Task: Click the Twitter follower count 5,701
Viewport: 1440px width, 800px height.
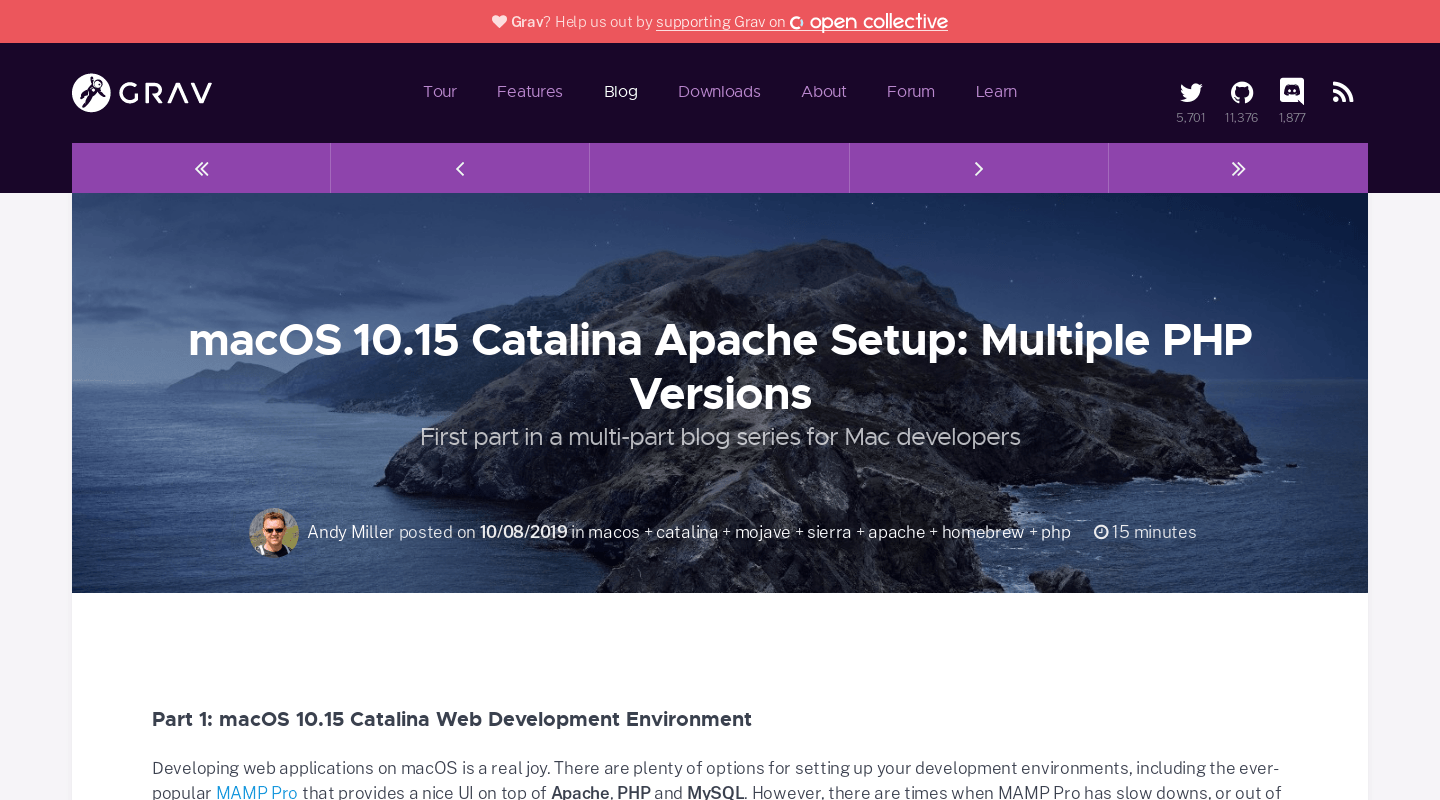Action: pos(1190,118)
